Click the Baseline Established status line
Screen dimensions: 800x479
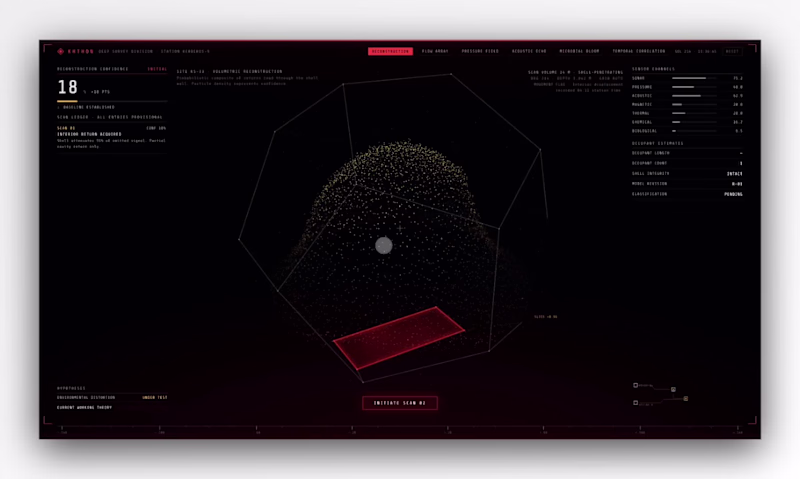(87, 108)
